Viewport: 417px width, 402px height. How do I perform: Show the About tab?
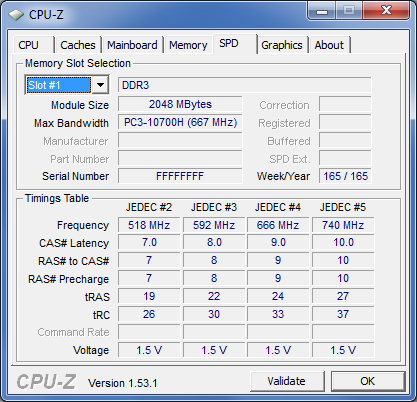[329, 45]
